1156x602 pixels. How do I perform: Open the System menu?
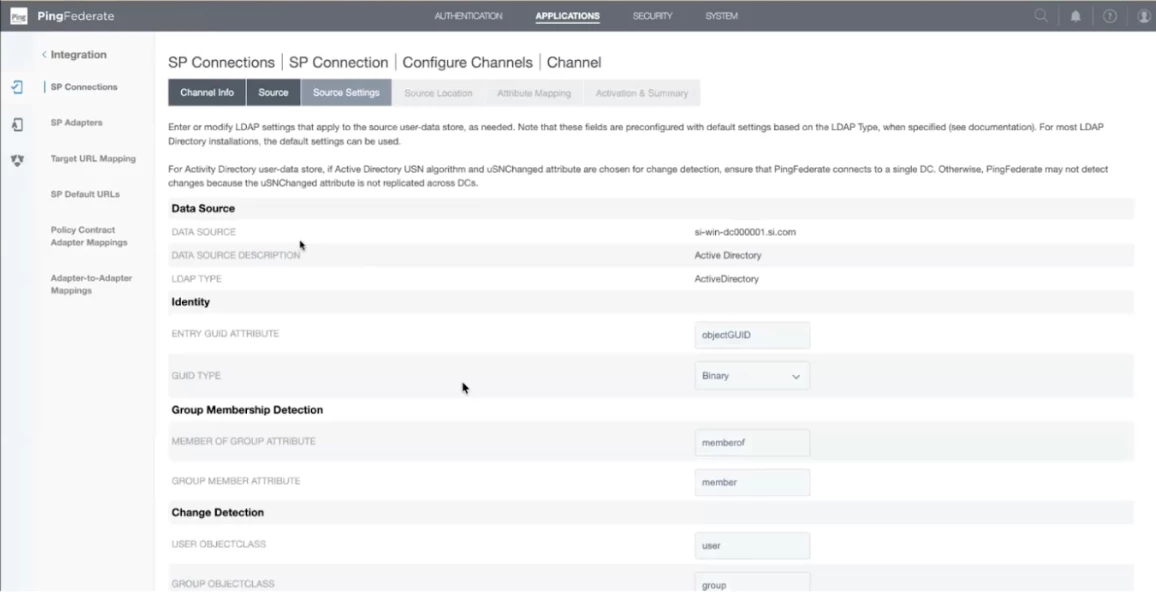(x=721, y=16)
